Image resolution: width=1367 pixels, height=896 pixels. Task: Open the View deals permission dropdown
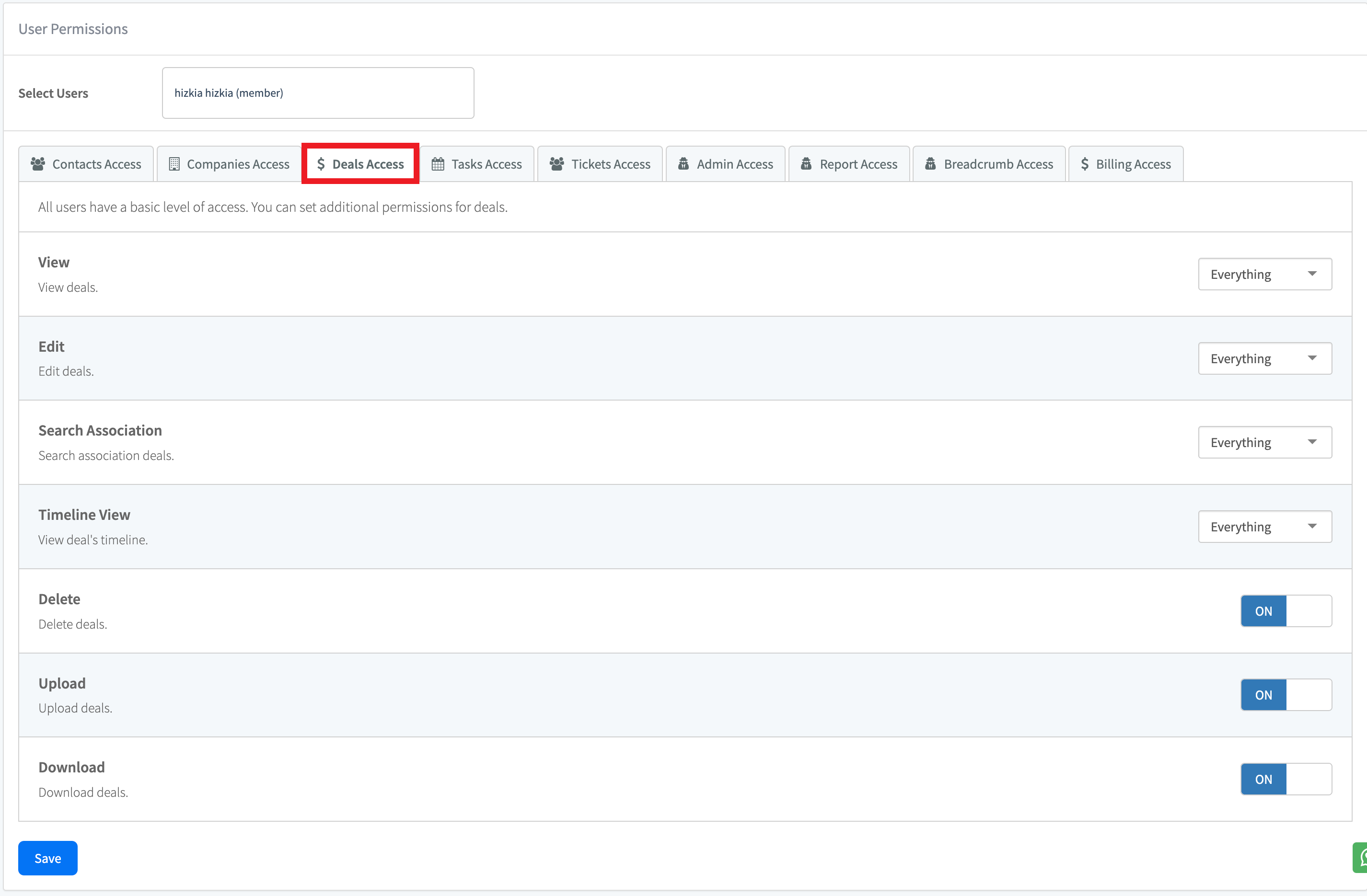pyautogui.click(x=1264, y=275)
